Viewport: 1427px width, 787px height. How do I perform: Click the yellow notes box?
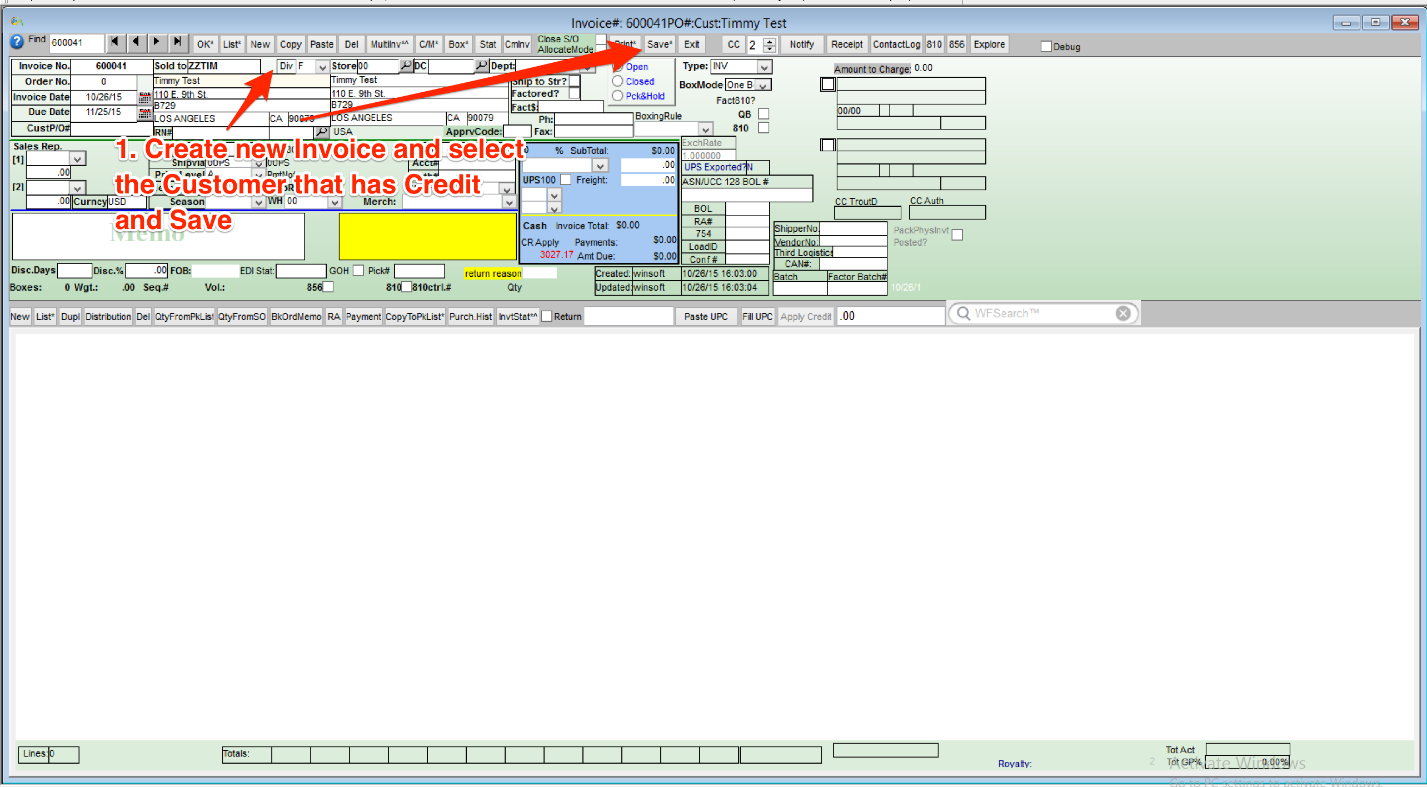428,236
